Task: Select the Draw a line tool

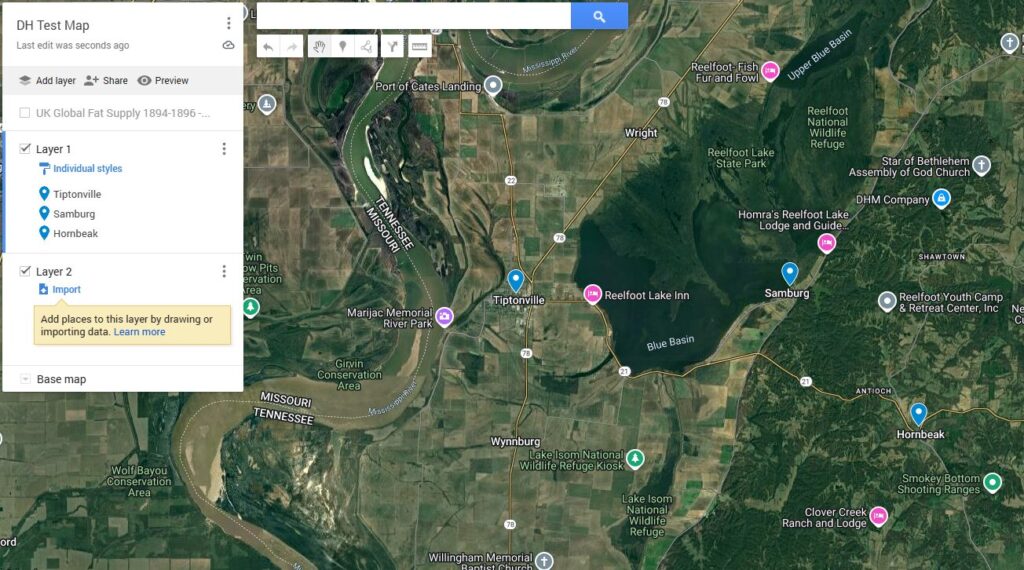Action: [x=366, y=46]
